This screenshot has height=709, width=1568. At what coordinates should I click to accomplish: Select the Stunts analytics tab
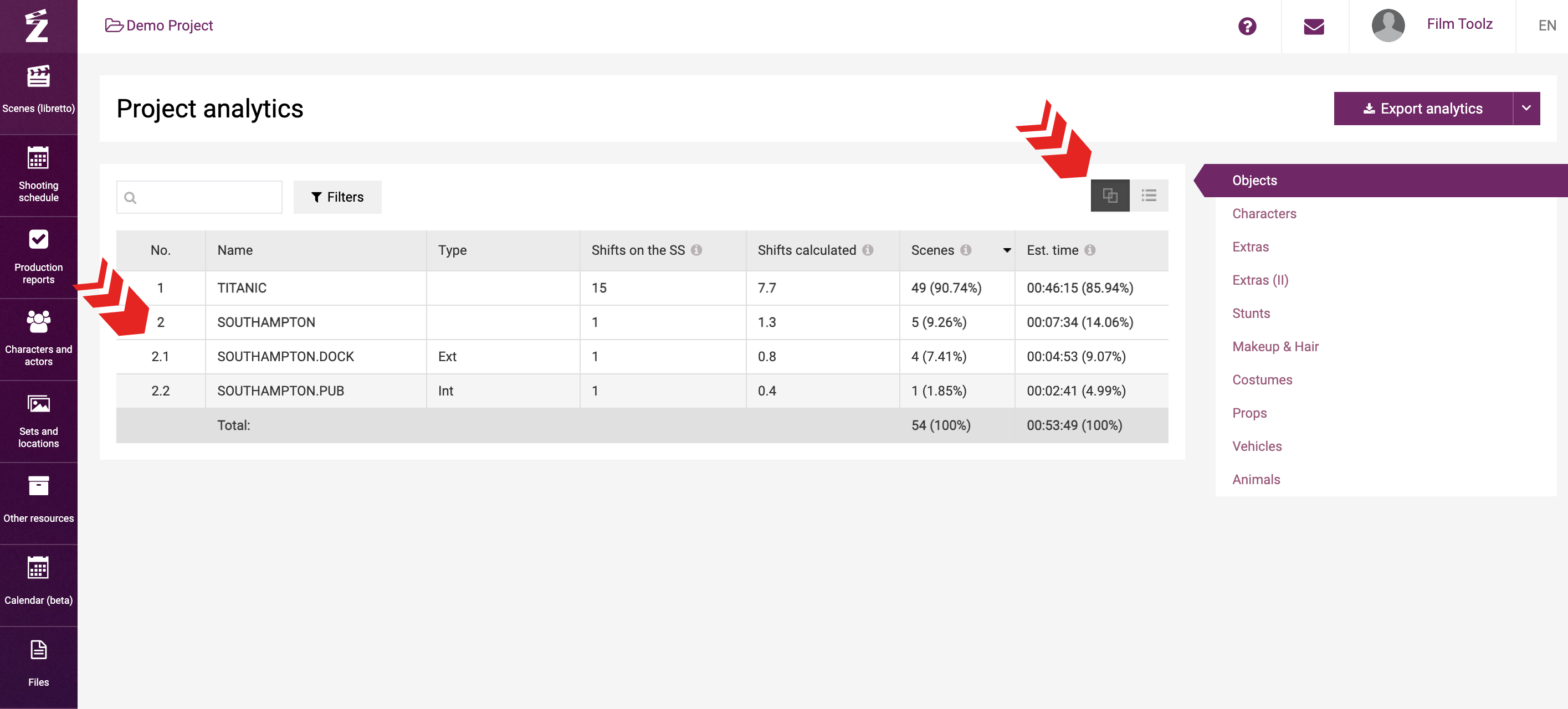[1251, 314]
